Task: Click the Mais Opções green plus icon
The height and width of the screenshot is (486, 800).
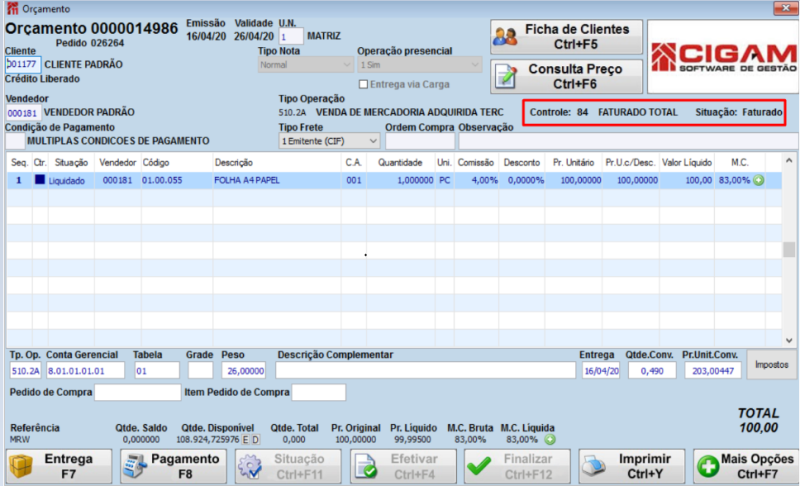Action: pyautogui.click(x=708, y=467)
